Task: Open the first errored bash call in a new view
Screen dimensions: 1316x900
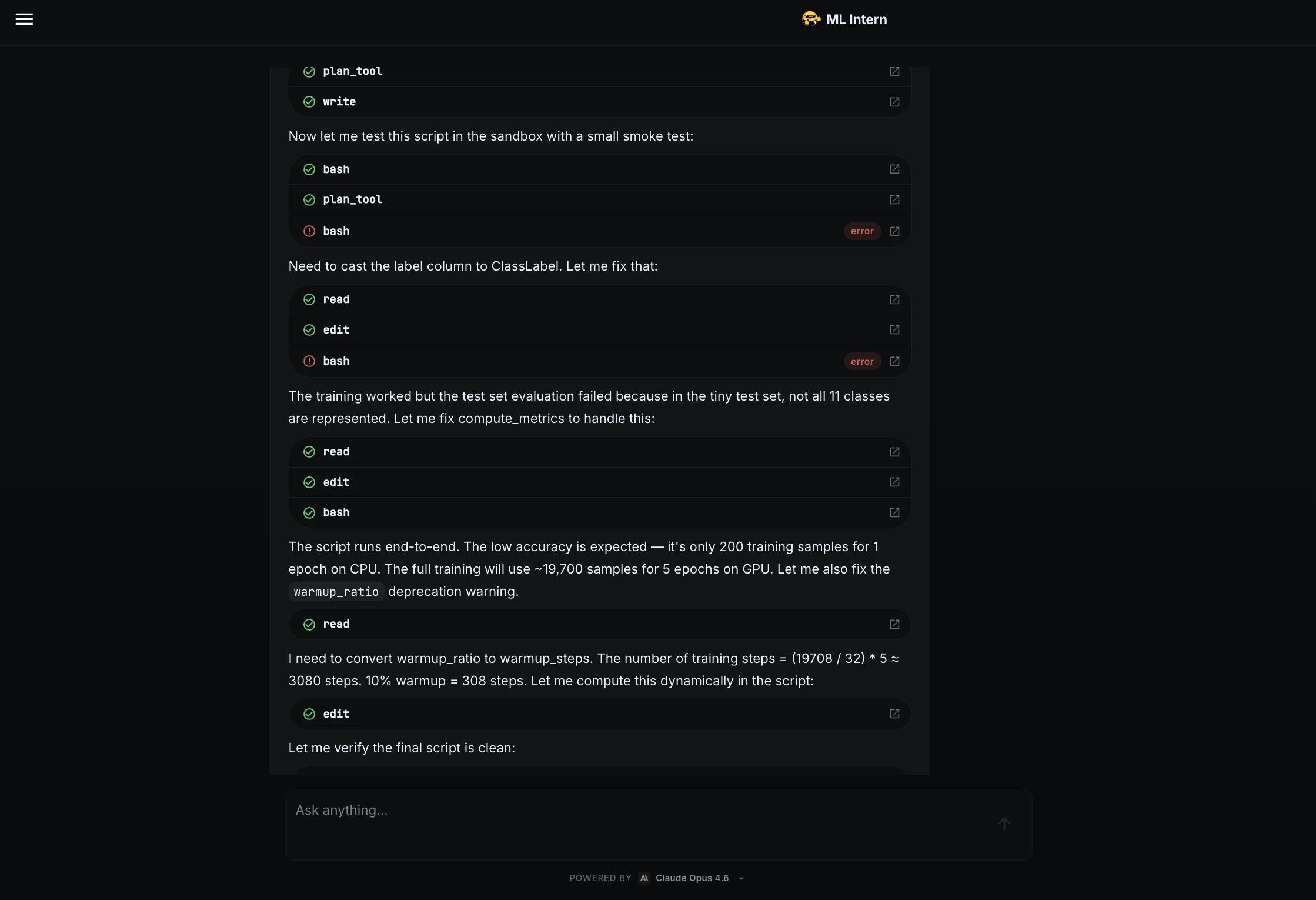Action: click(x=894, y=231)
